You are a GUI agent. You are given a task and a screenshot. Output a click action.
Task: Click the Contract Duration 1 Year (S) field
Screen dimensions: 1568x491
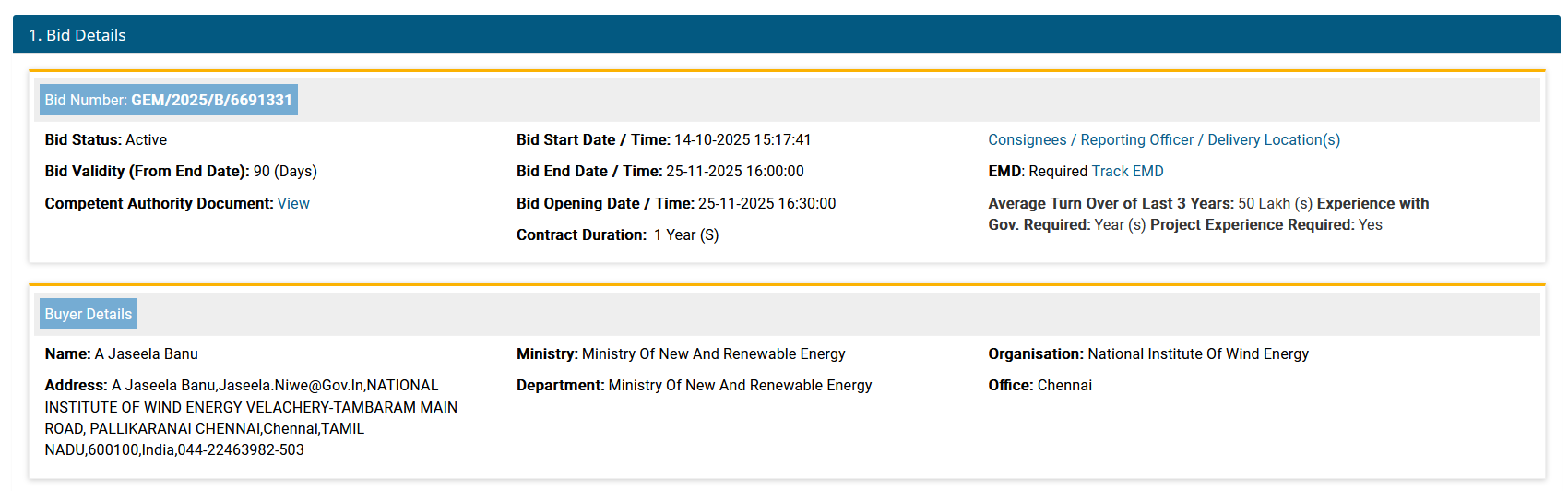point(685,235)
